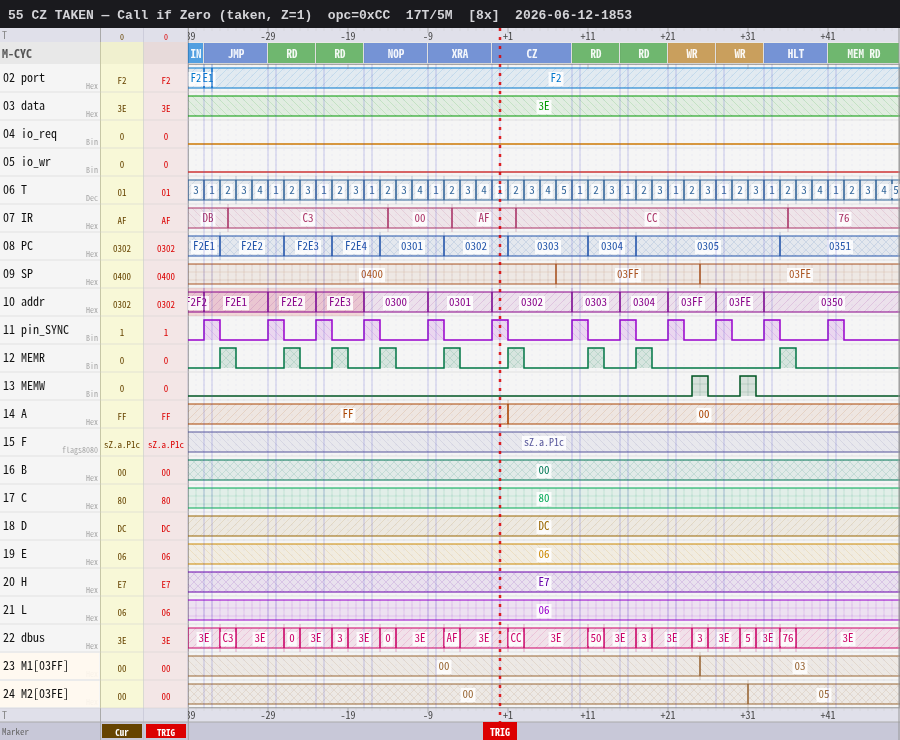Select the 13 MEMW signal label
This screenshot has height=740, width=900.
tap(24, 386)
